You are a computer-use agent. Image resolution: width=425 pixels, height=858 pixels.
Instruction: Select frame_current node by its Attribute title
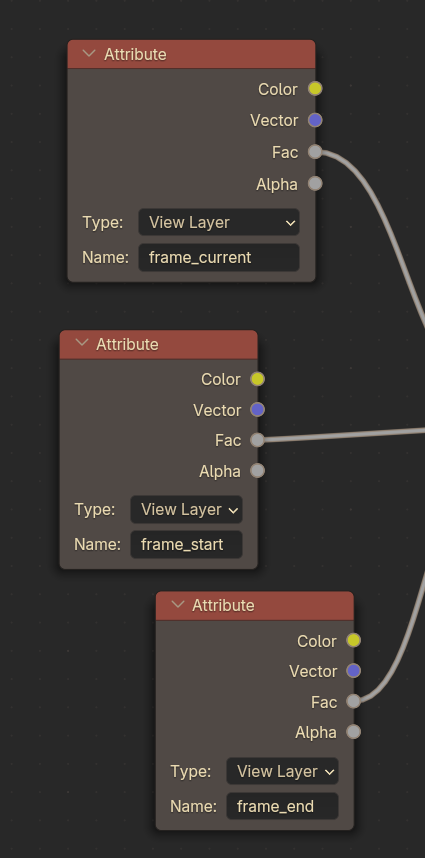click(x=135, y=54)
